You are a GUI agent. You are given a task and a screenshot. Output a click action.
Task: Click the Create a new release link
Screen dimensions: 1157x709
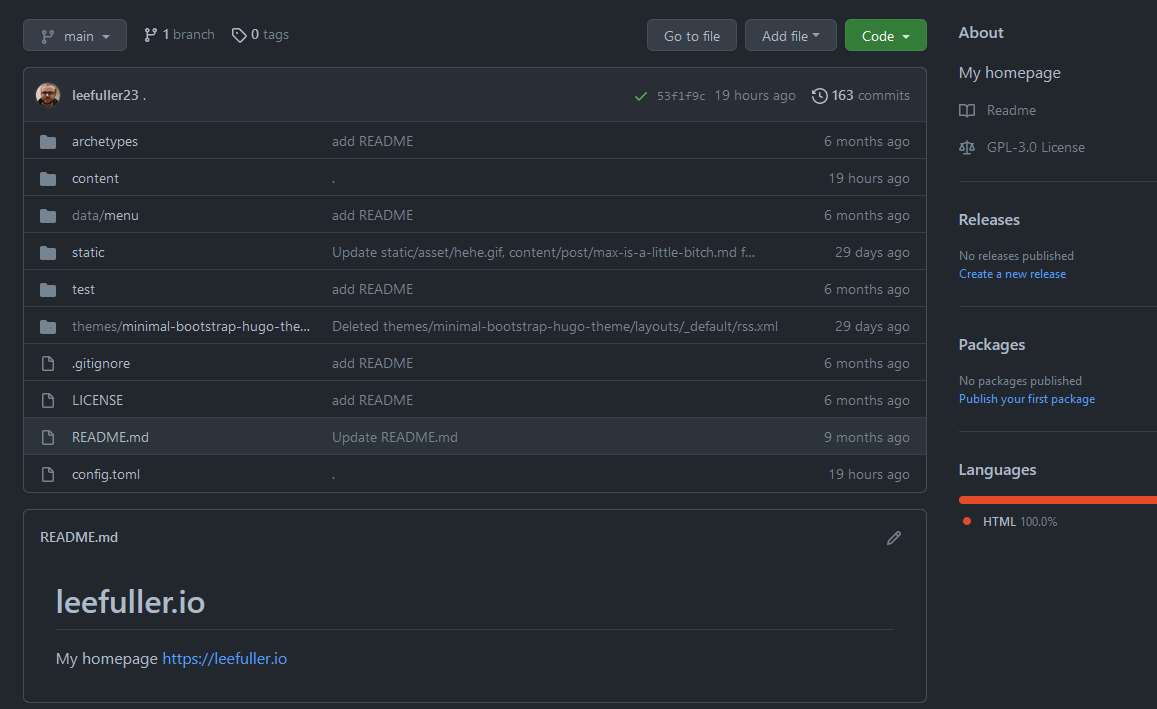(x=1012, y=273)
